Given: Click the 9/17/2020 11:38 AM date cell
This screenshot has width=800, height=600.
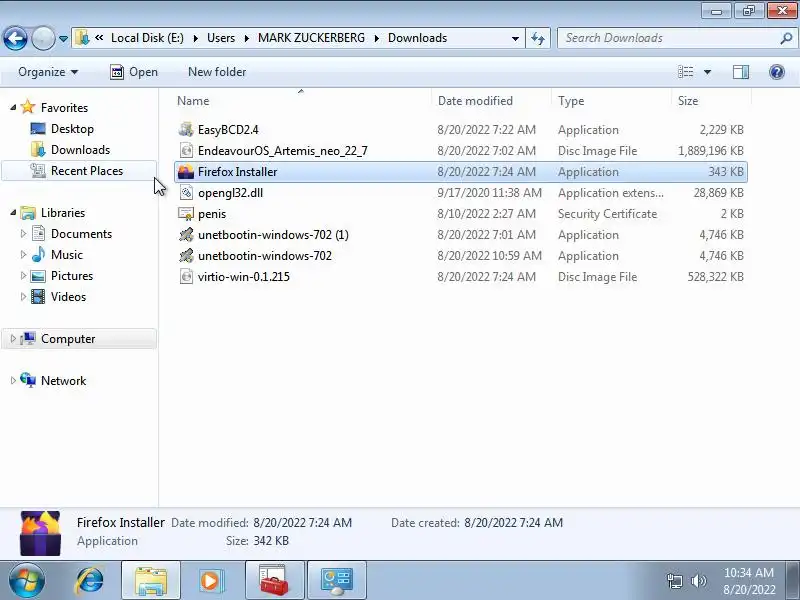Looking at the screenshot, I should tap(489, 192).
